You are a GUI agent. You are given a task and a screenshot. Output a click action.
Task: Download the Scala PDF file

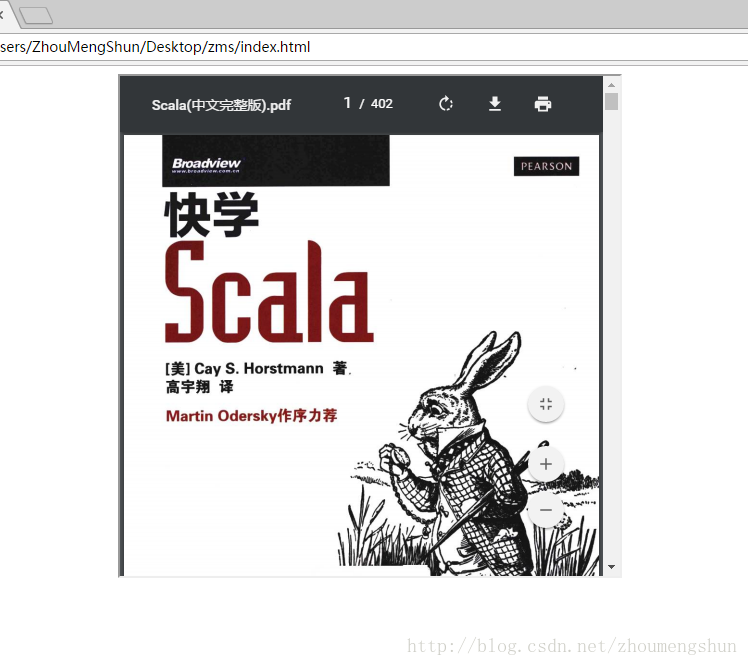pyautogui.click(x=495, y=104)
